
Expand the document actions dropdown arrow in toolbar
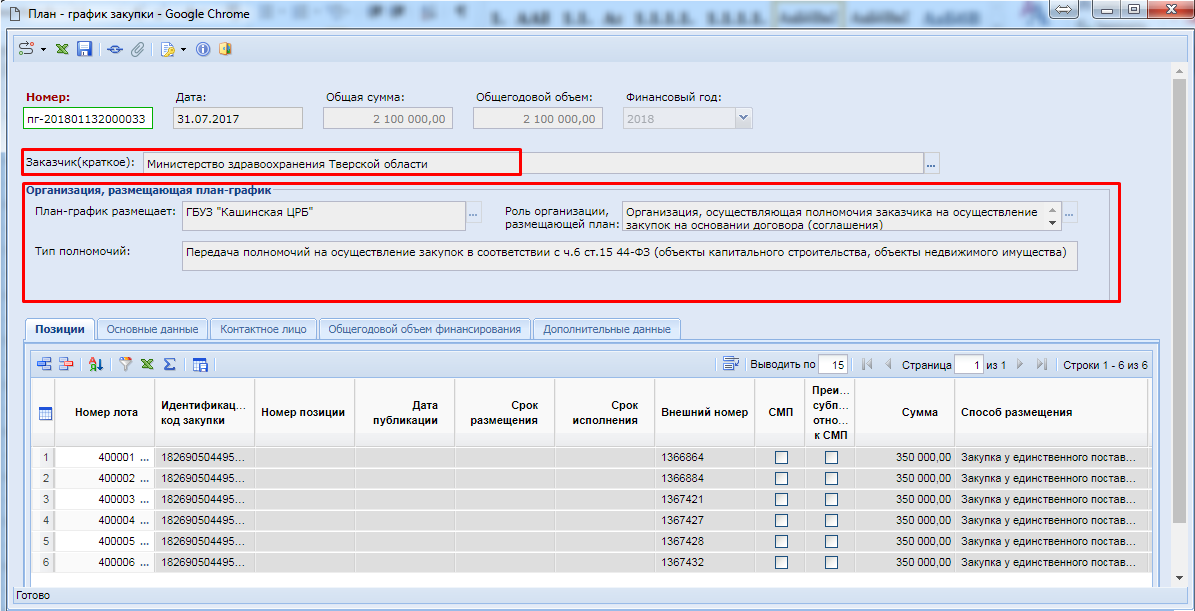pyautogui.click(x=183, y=49)
